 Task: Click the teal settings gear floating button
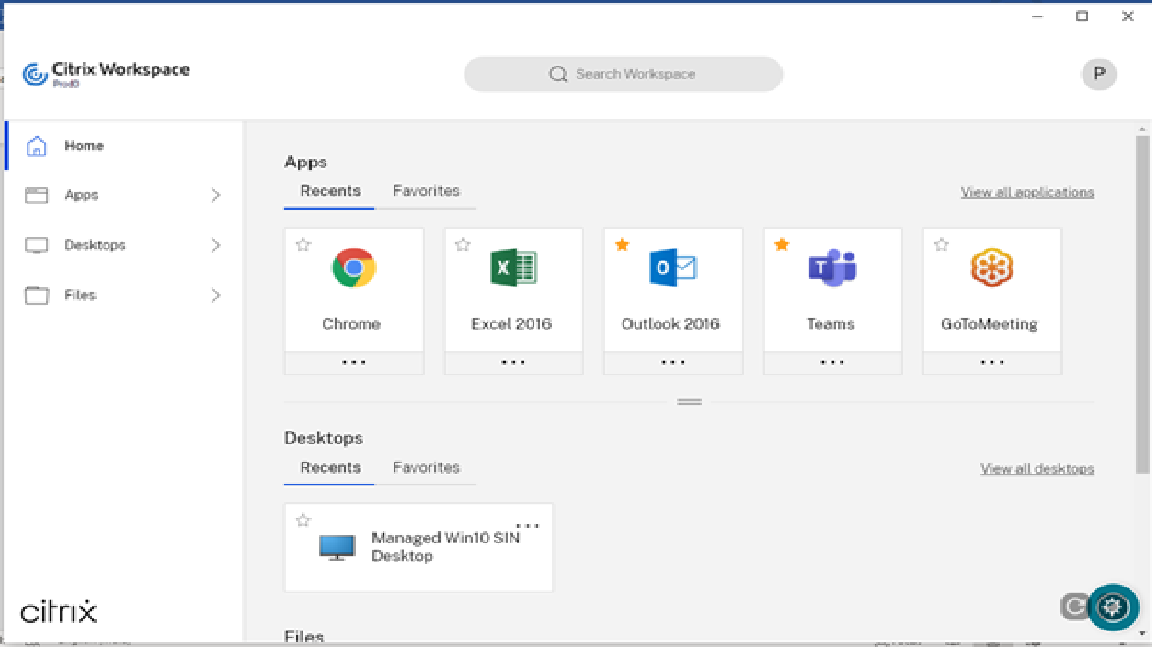click(1113, 607)
